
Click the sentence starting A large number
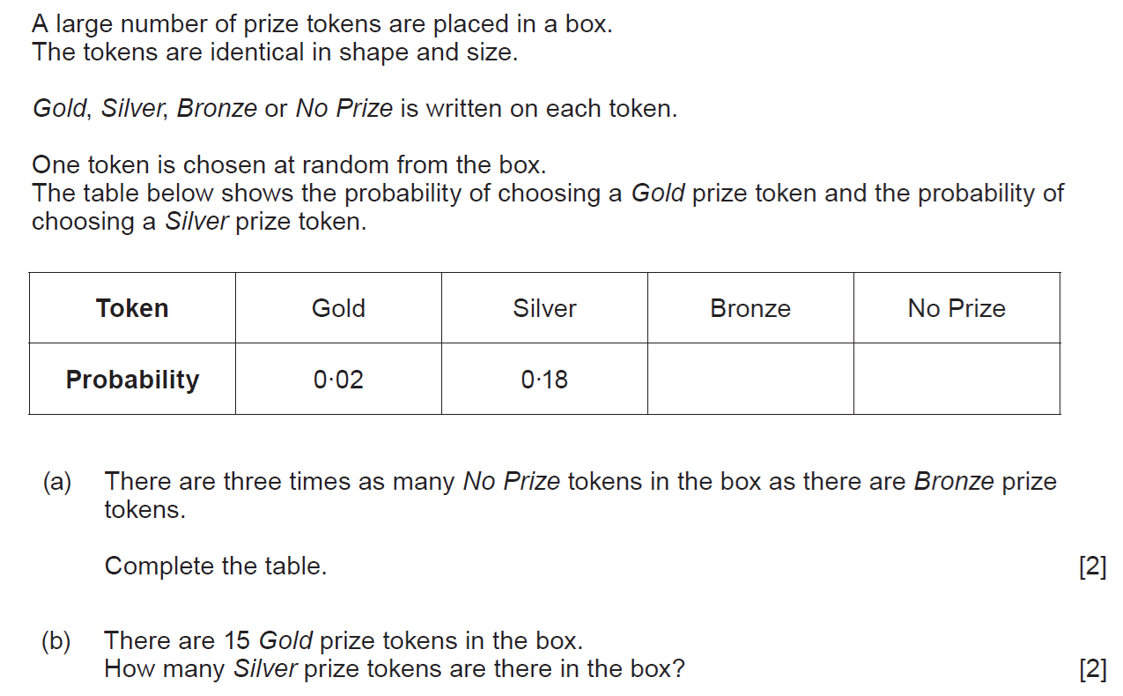[322, 24]
